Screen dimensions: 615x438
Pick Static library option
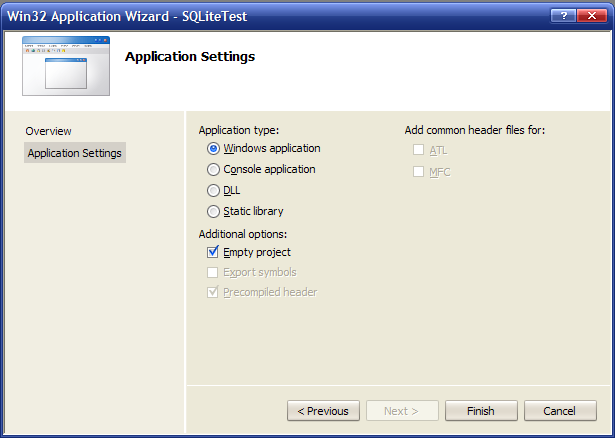point(213,212)
